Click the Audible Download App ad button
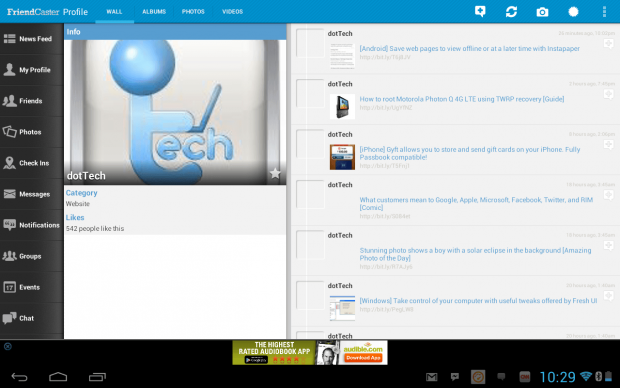The height and width of the screenshot is (388, 620). 363,358
